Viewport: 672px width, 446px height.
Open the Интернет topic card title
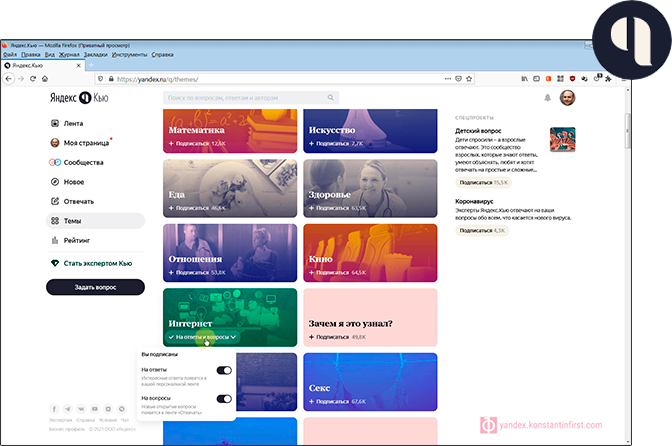tap(190, 323)
